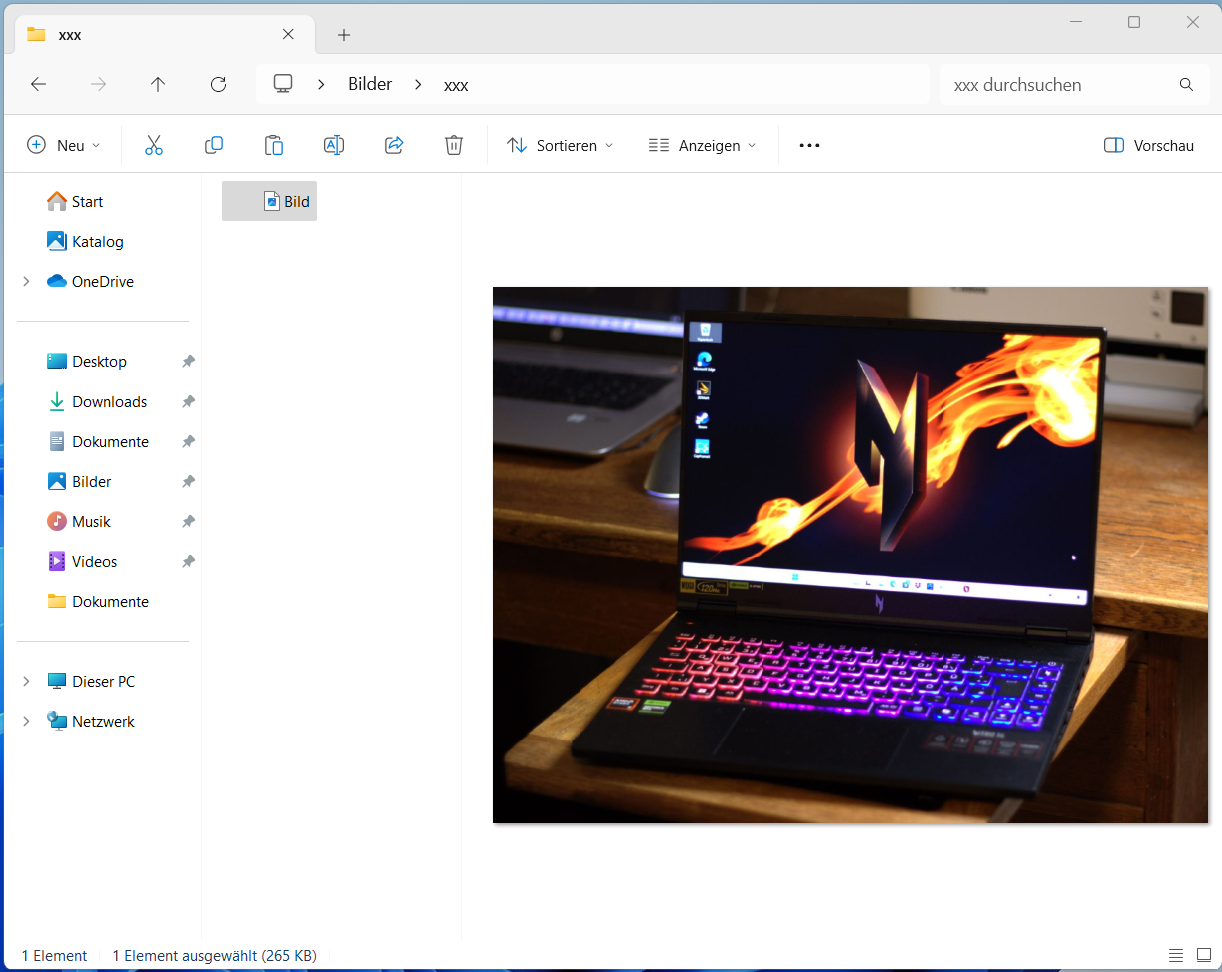Open the Anzeigen dropdown
Viewport: 1222px width, 972px height.
point(702,145)
